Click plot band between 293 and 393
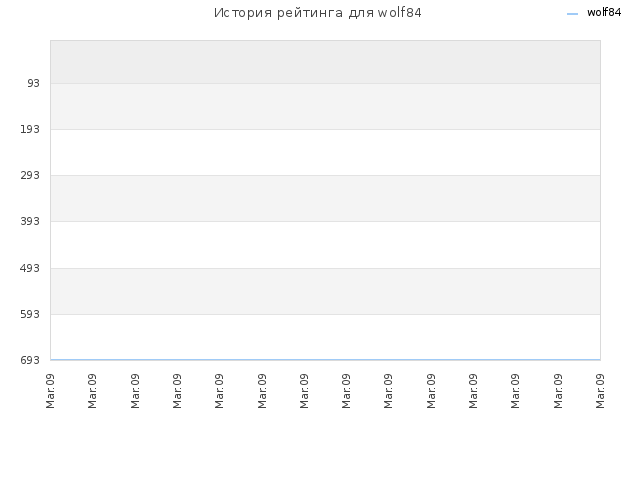Screen dimensions: 640x480 point(325,199)
